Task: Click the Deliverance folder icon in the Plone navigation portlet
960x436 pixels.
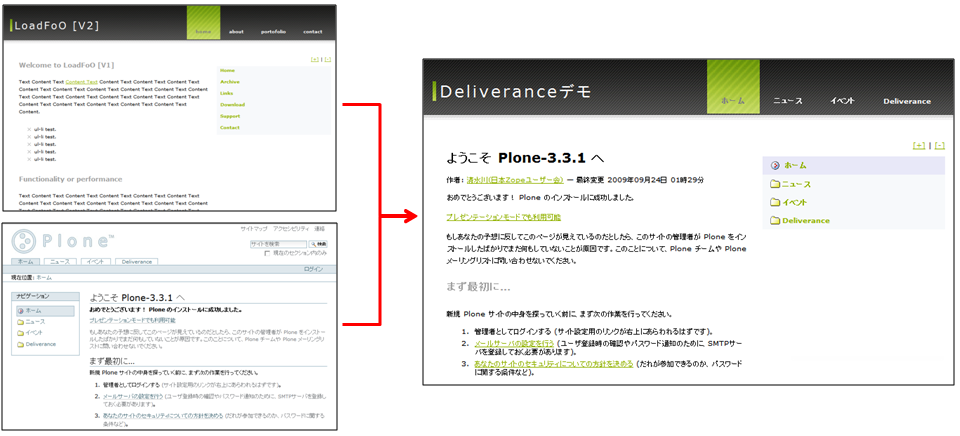Action: point(21,344)
